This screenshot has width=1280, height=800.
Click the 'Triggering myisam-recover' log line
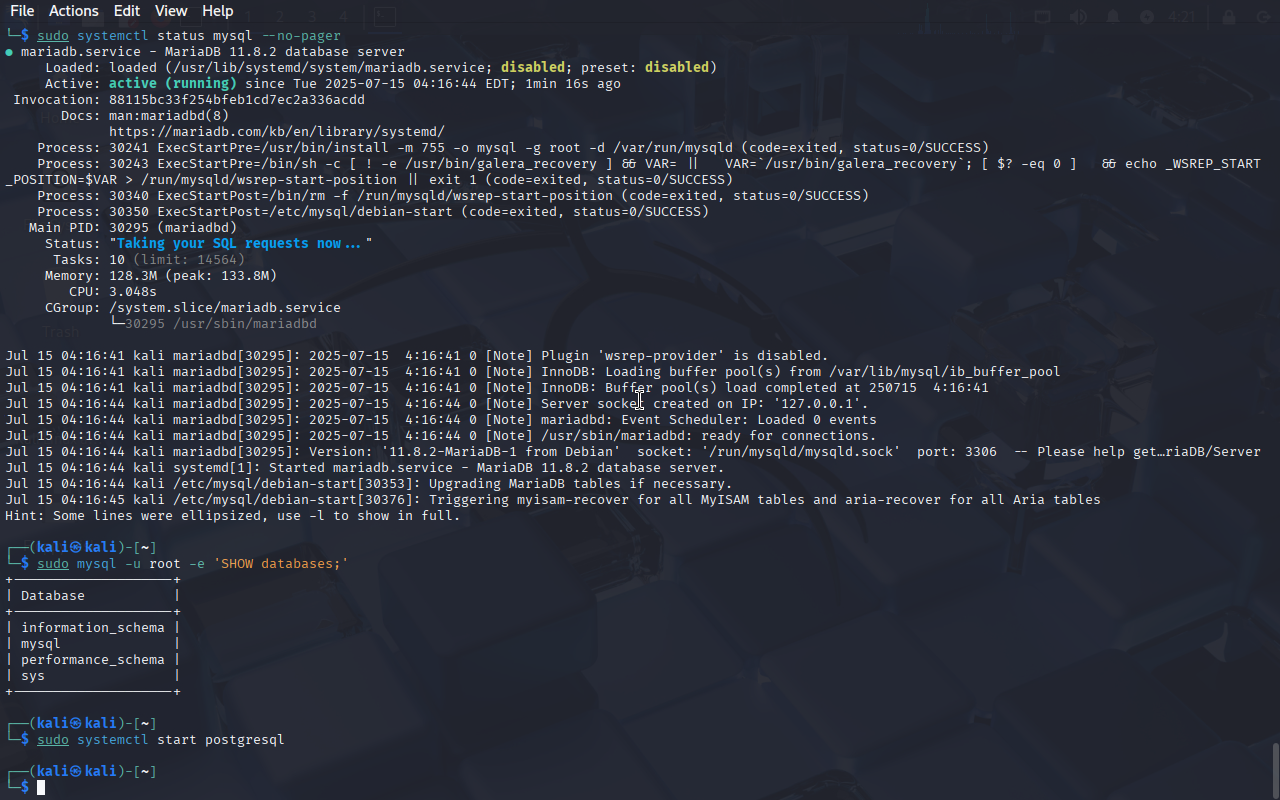click(x=553, y=500)
